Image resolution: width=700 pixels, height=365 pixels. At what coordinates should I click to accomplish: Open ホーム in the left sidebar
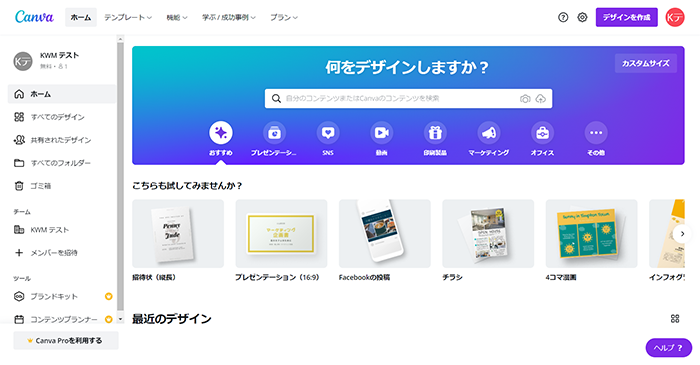click(62, 94)
